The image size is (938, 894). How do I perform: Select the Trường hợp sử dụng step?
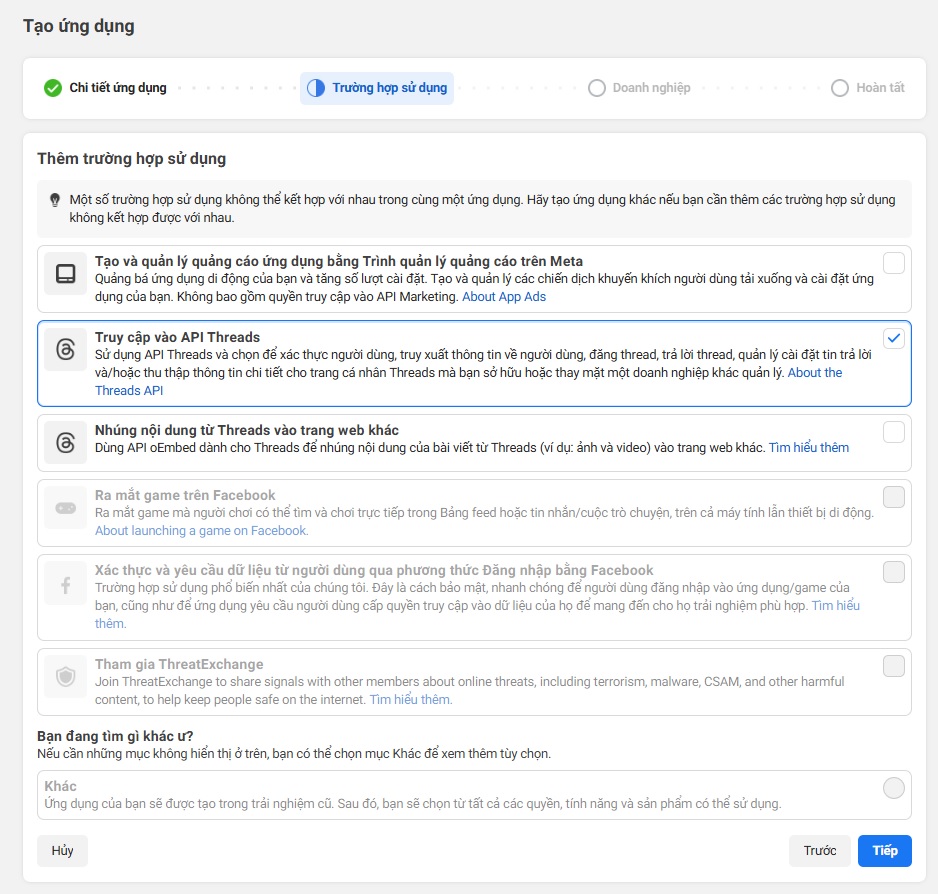point(377,88)
